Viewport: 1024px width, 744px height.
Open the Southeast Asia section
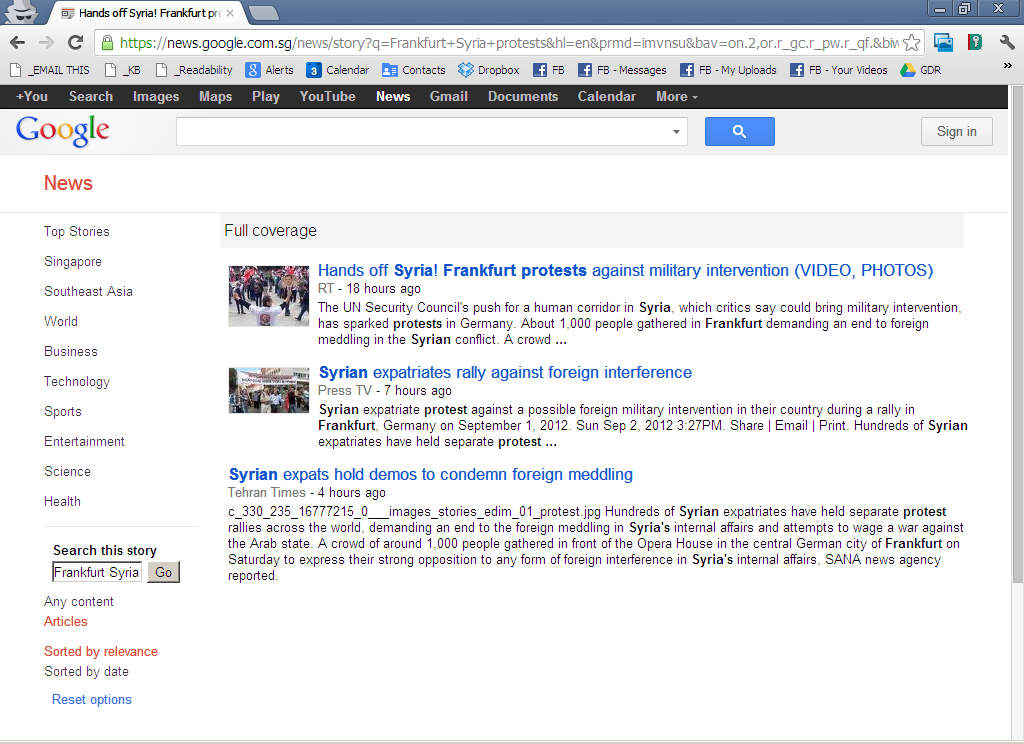pyautogui.click(x=88, y=291)
